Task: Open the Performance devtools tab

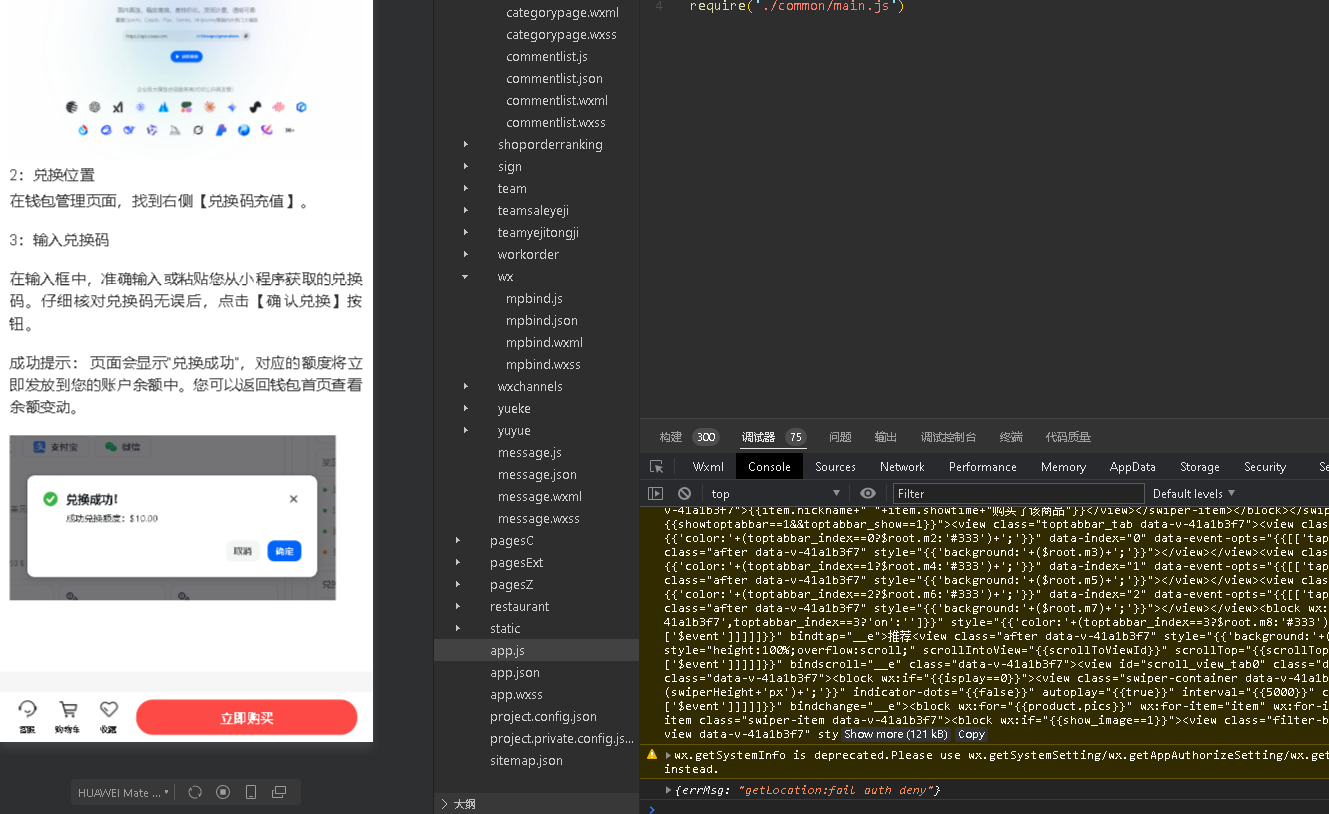Action: tap(982, 467)
